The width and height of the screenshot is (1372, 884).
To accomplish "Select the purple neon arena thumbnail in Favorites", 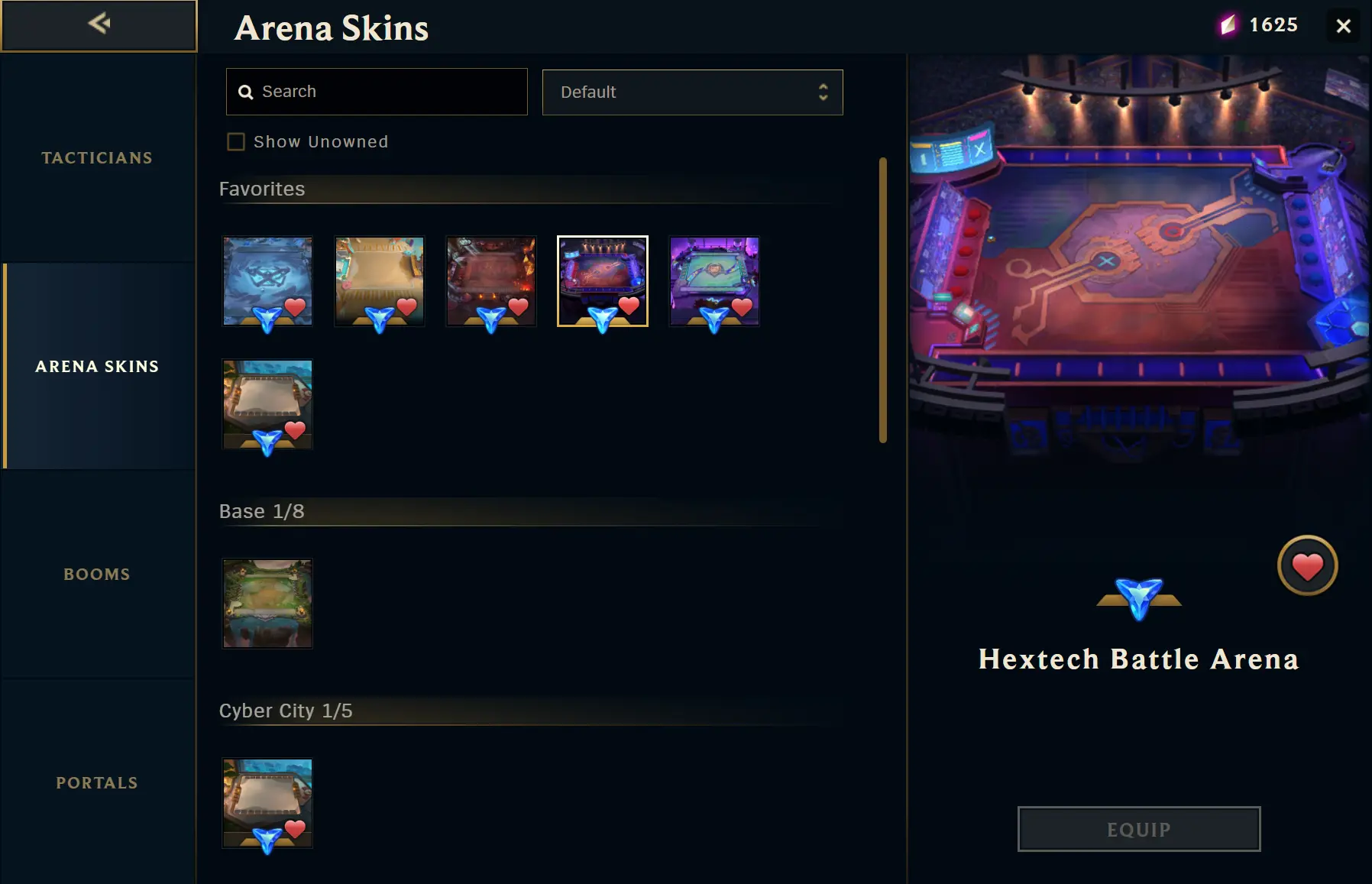I will (x=714, y=281).
